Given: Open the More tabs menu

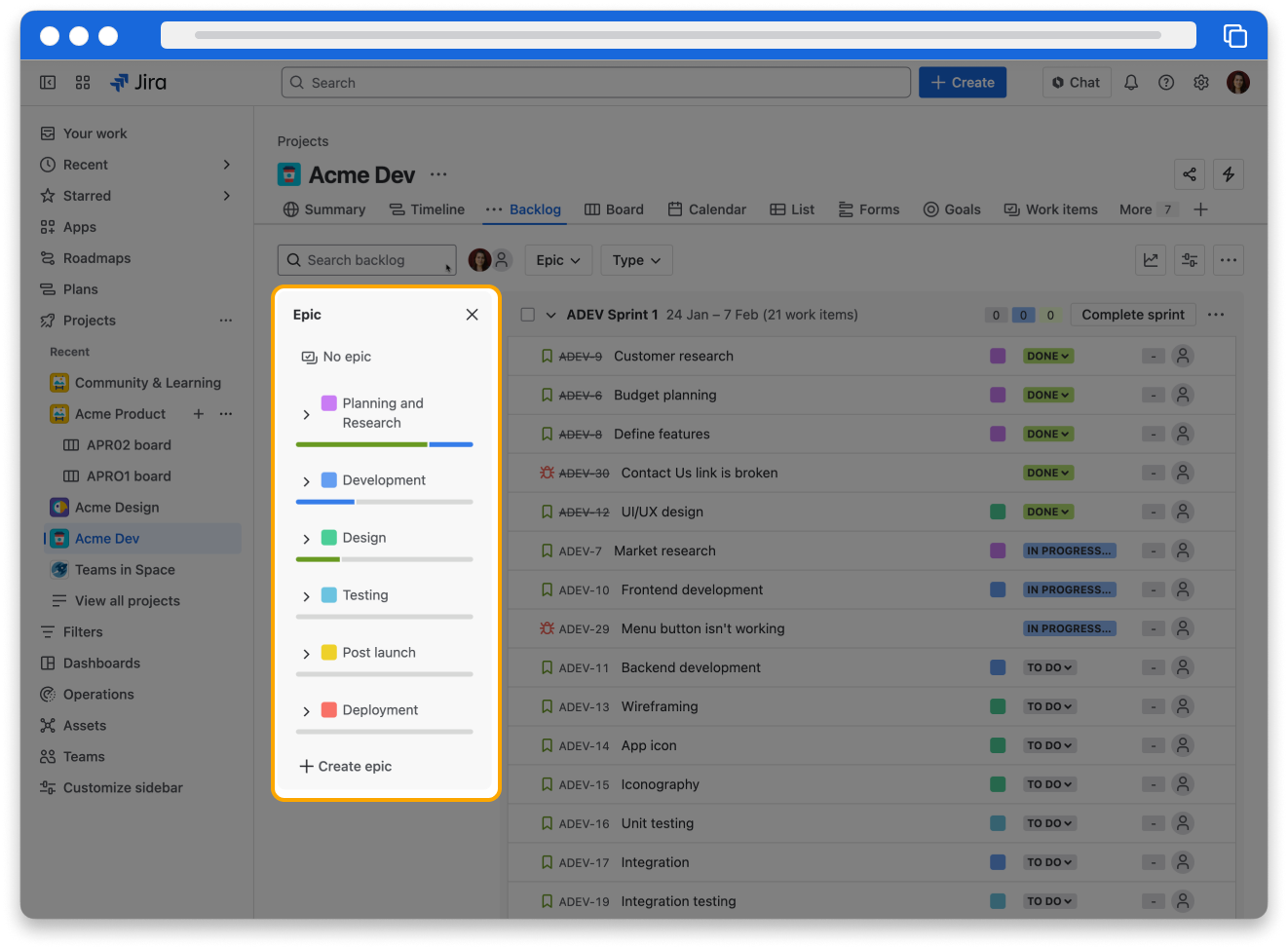Looking at the screenshot, I should (x=1149, y=209).
